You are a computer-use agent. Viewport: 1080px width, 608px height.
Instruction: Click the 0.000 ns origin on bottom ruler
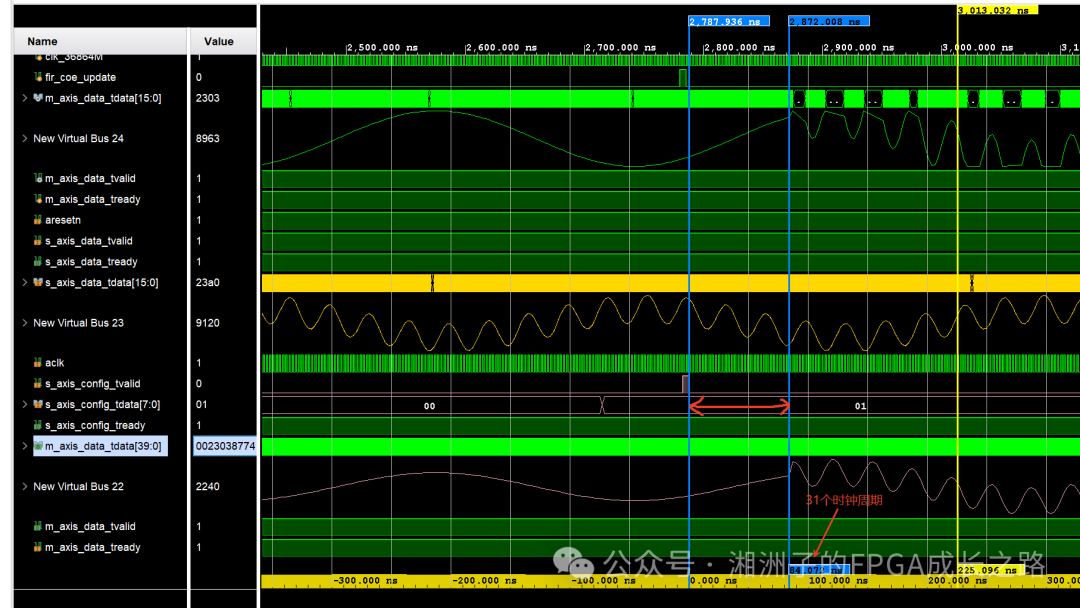tap(714, 581)
